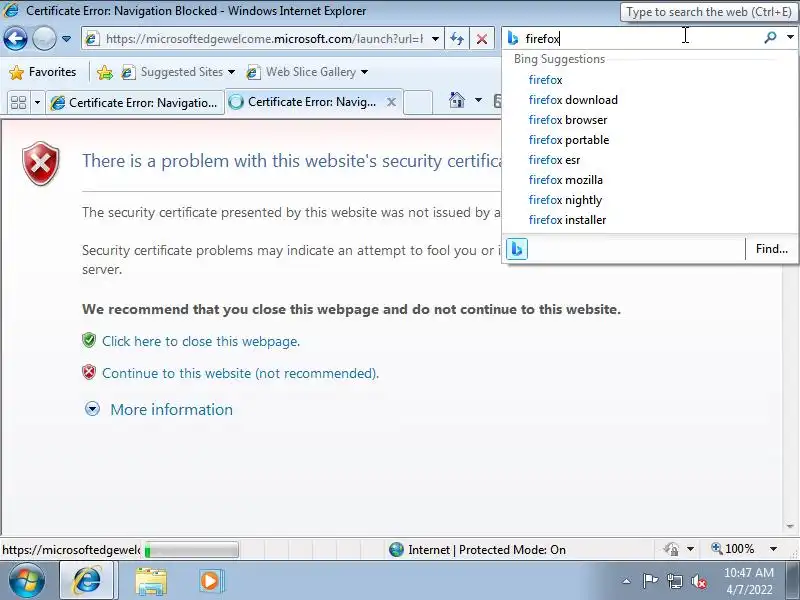Click the search box containing firefox

click(633, 39)
